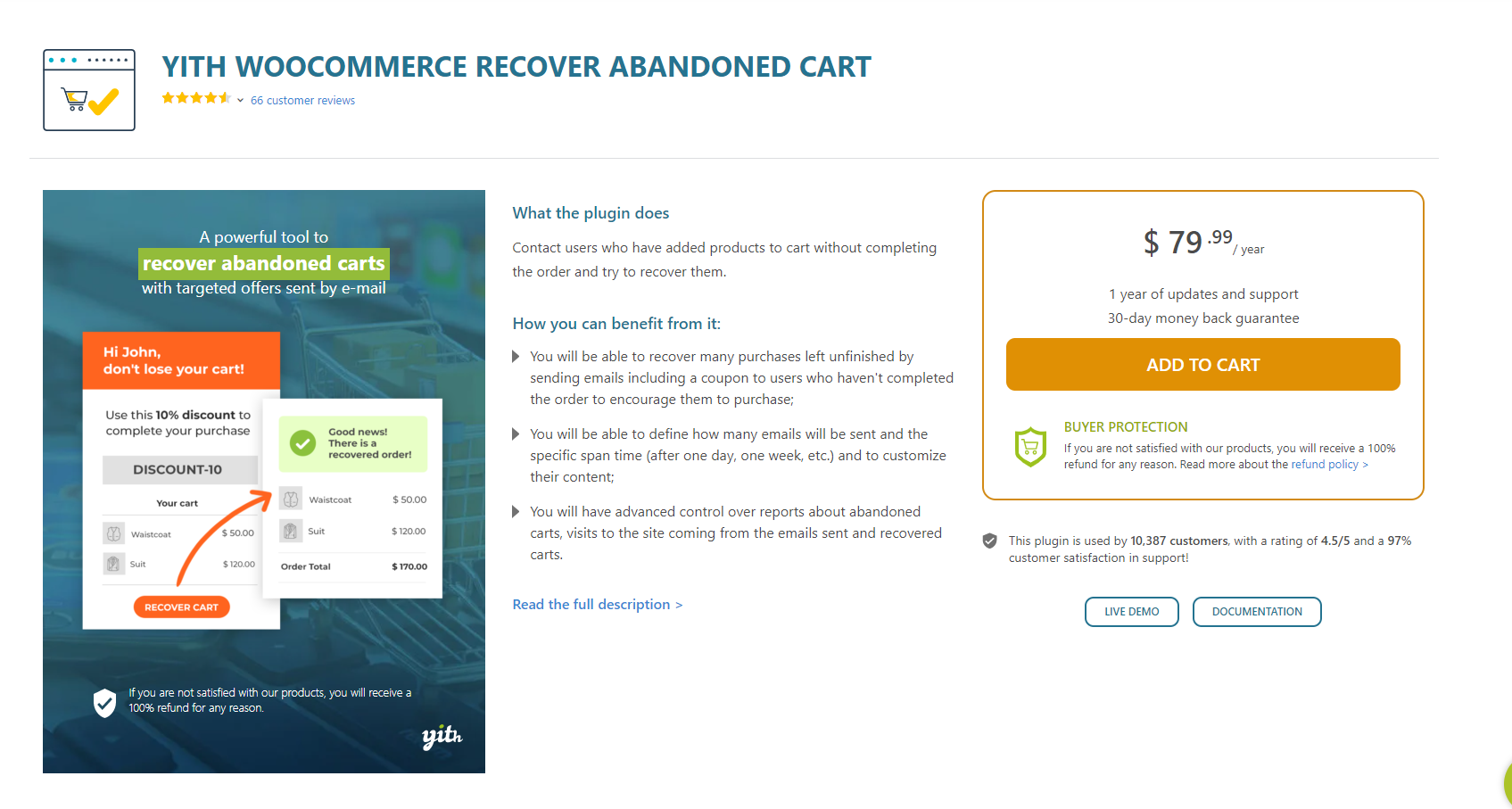The width and height of the screenshot is (1512, 809).
Task: Open the LIVE DEMO button
Action: [x=1131, y=612]
